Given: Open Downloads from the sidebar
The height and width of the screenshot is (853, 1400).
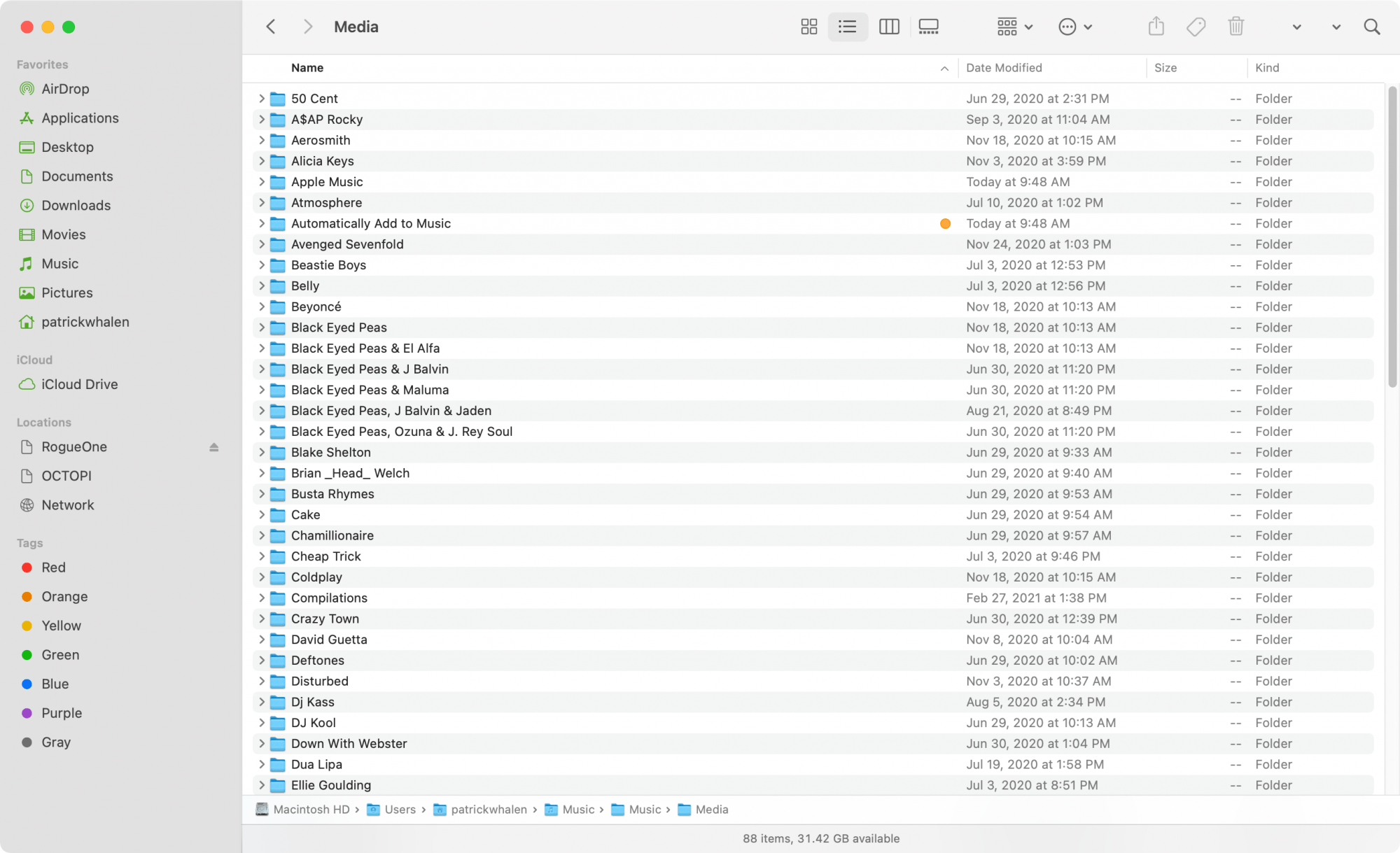Looking at the screenshot, I should (76, 205).
